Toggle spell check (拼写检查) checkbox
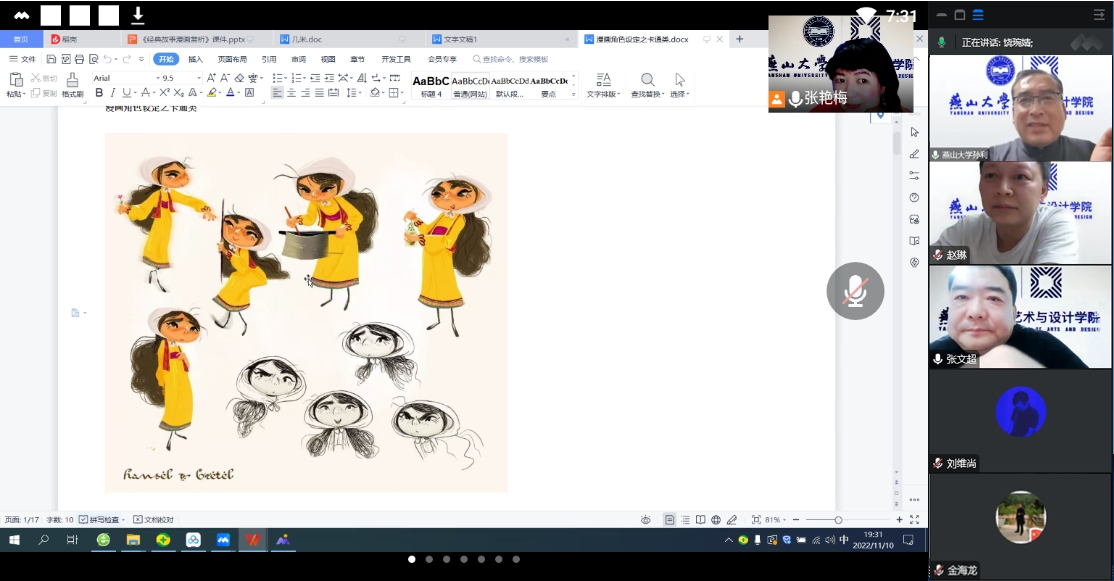Viewport: 1114px width, 581px height. pos(84,520)
